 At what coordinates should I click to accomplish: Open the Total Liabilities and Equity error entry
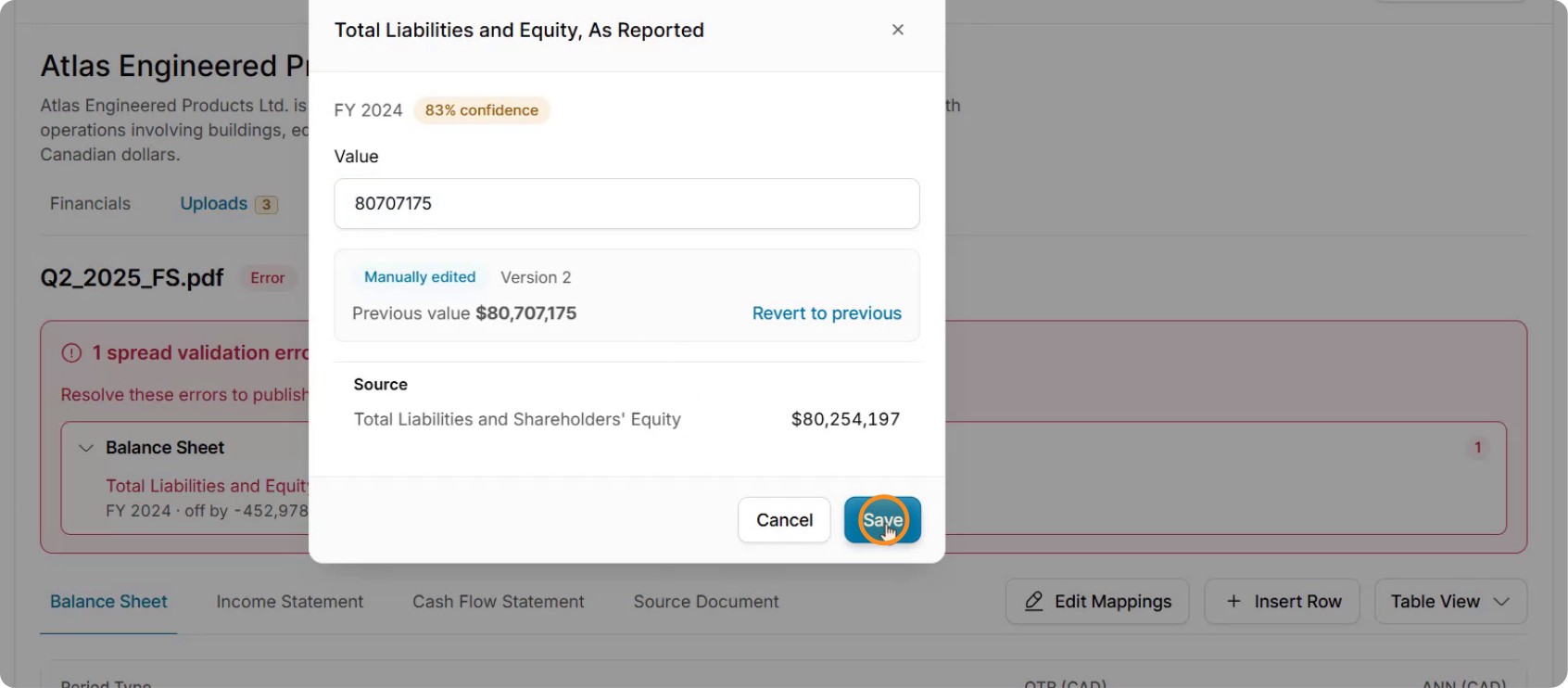tap(208, 486)
